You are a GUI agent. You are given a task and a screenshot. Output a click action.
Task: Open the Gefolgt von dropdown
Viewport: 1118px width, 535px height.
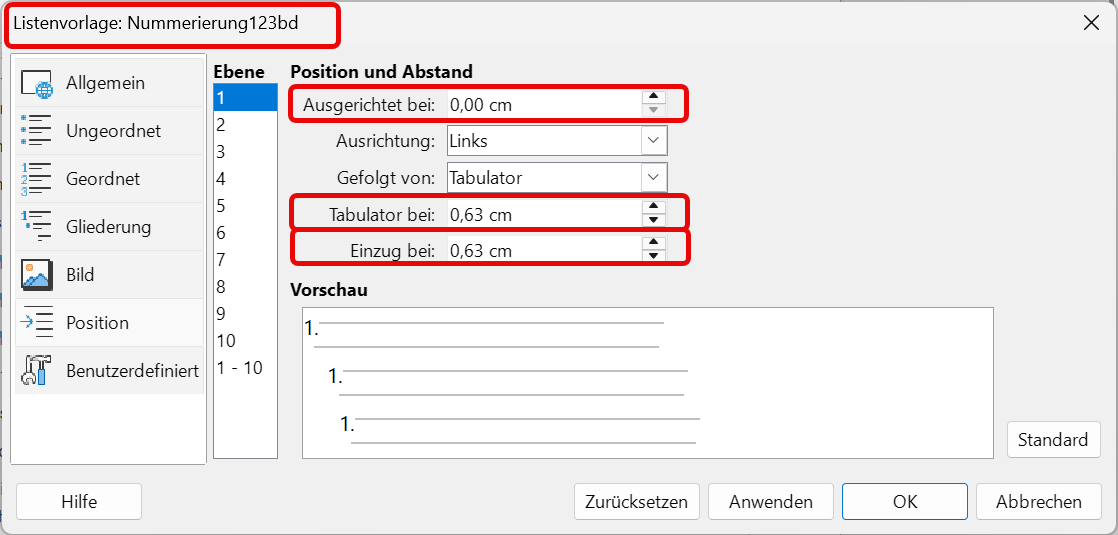654,179
